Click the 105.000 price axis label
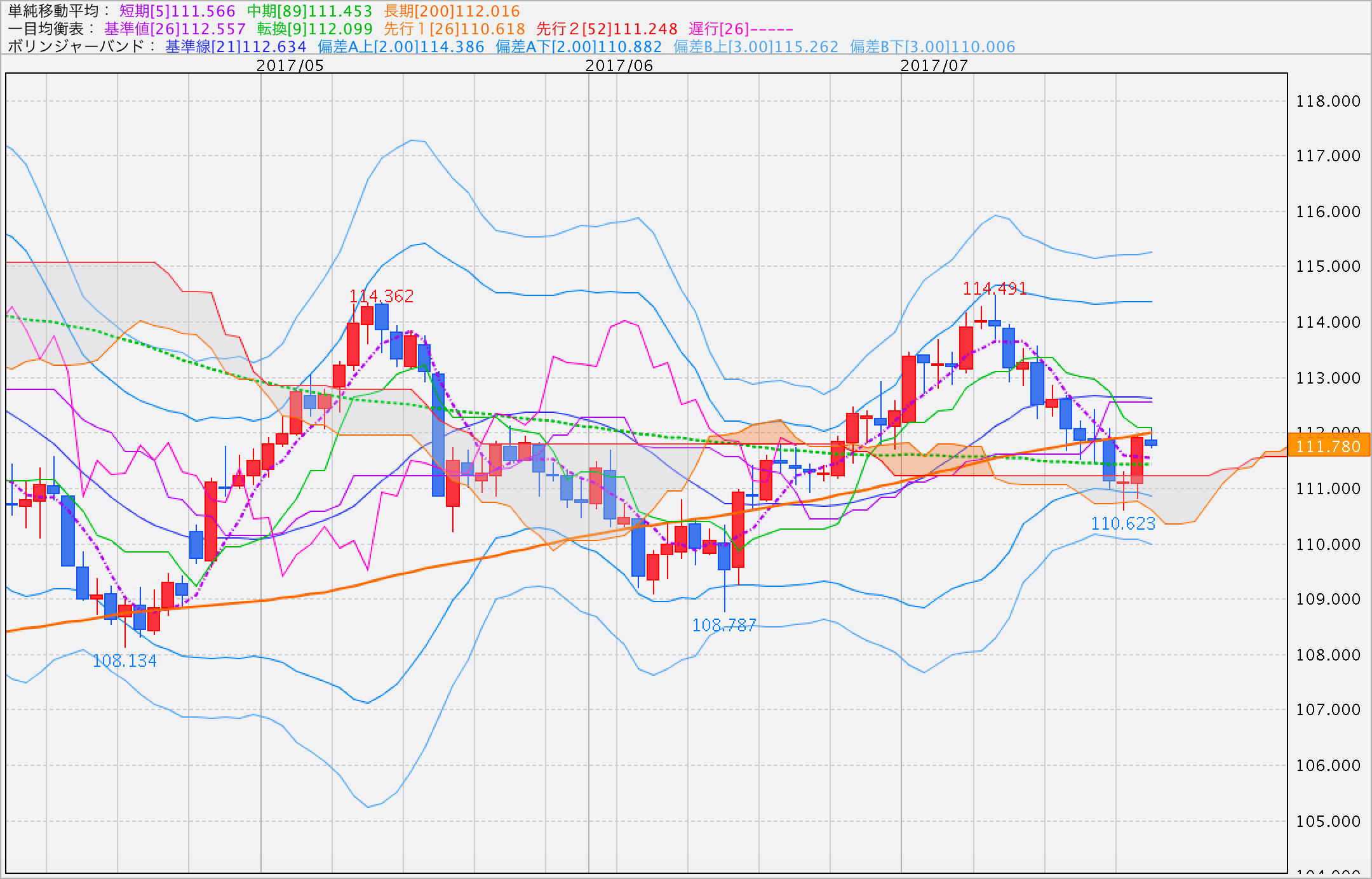The width and height of the screenshot is (1372, 879). [1328, 821]
